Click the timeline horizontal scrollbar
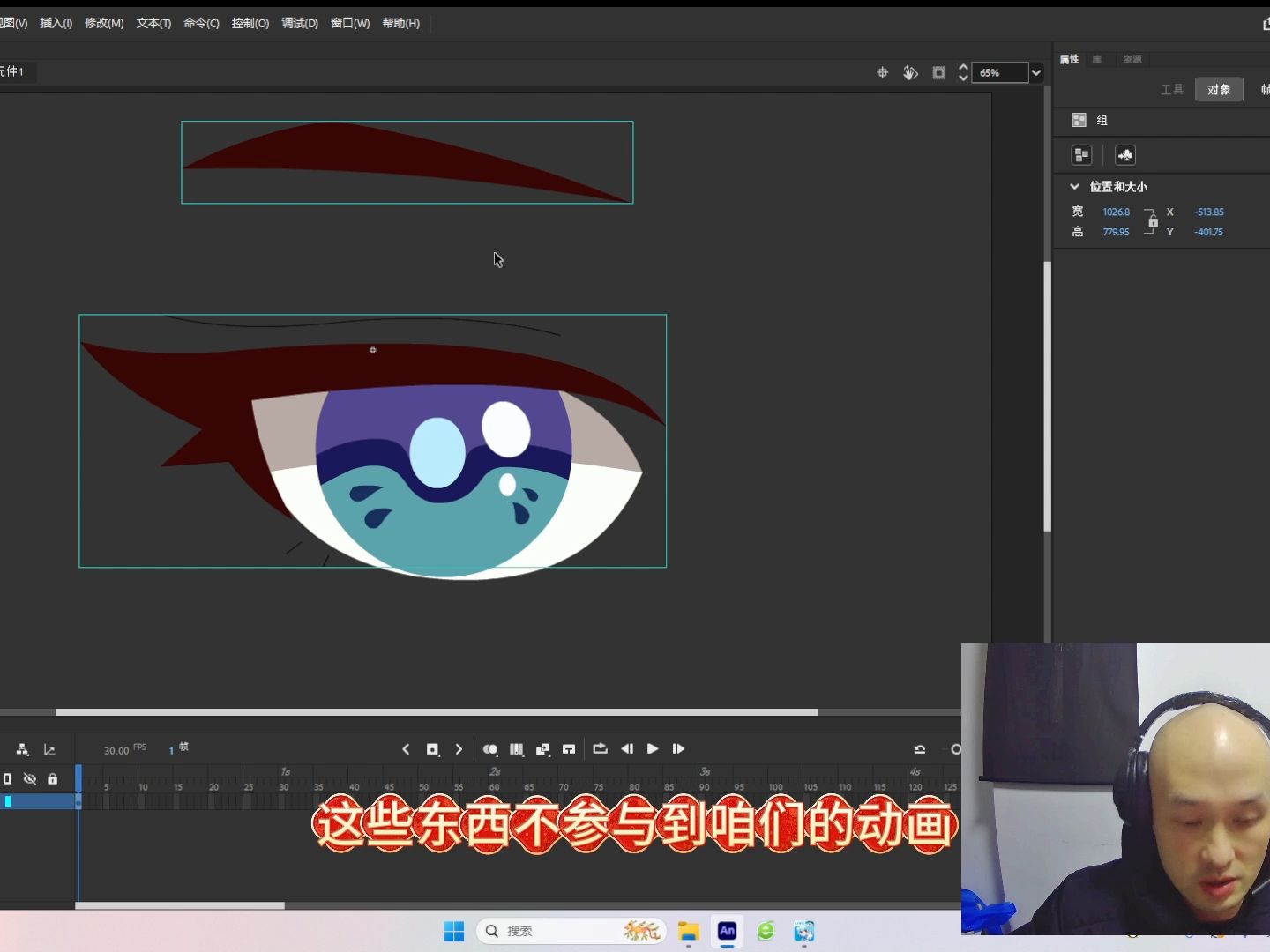 pos(180,905)
